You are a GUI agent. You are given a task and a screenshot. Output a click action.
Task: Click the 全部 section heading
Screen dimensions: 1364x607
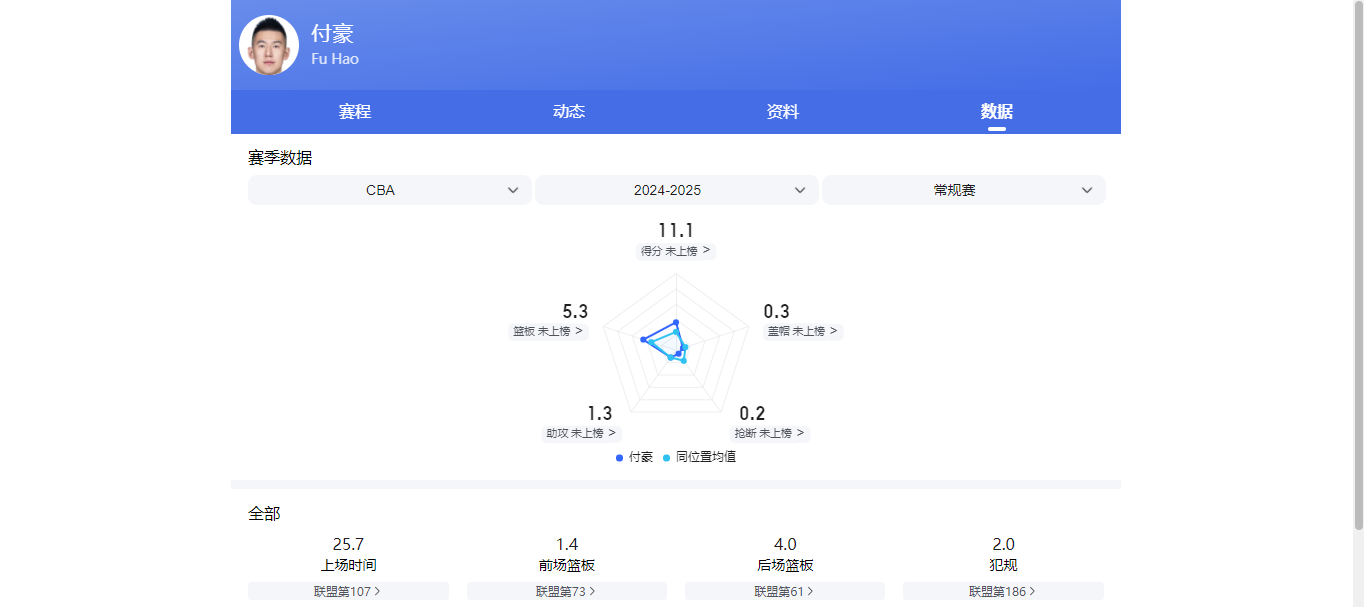[x=264, y=514]
